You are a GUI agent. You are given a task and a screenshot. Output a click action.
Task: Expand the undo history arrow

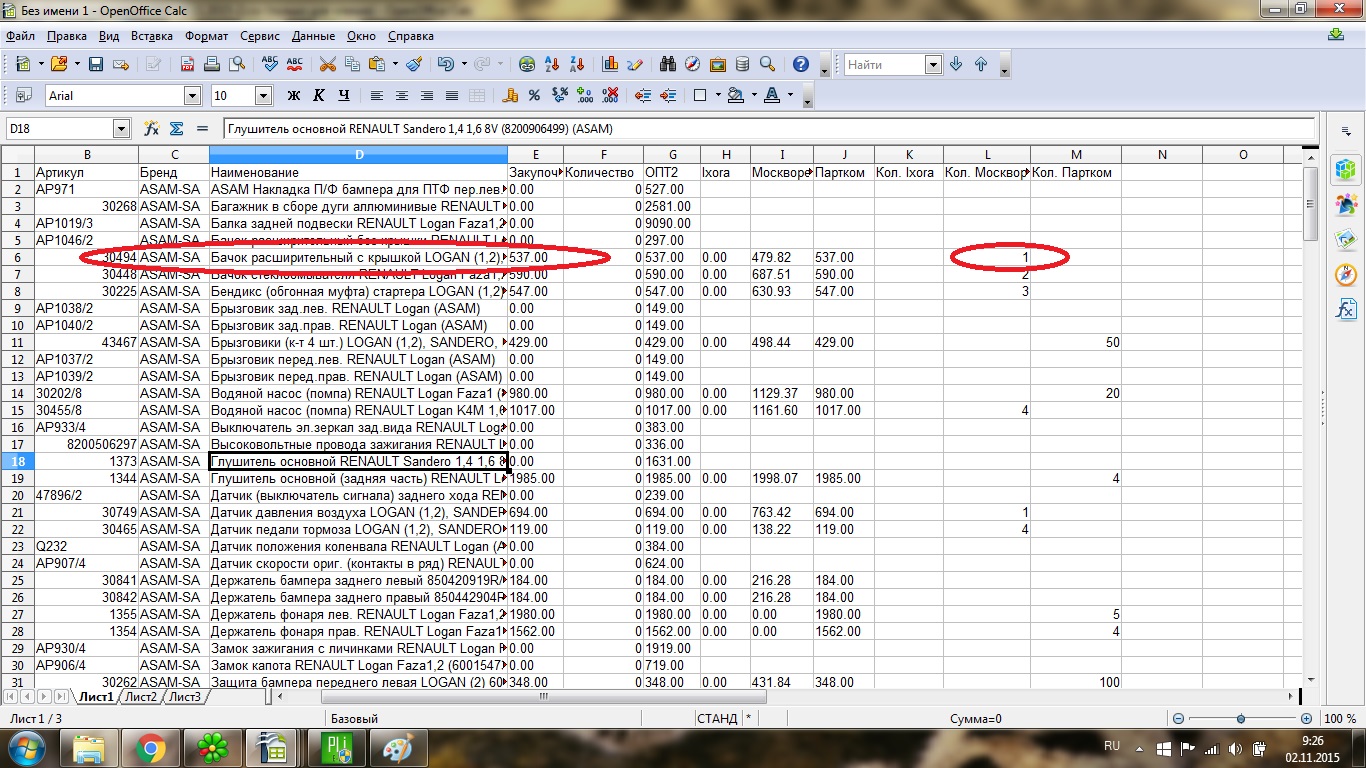point(463,64)
